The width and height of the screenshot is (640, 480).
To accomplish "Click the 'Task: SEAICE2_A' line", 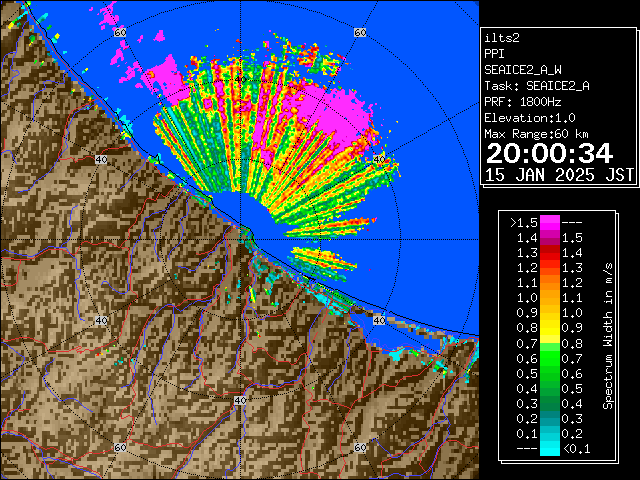I will pyautogui.click(x=537, y=86).
